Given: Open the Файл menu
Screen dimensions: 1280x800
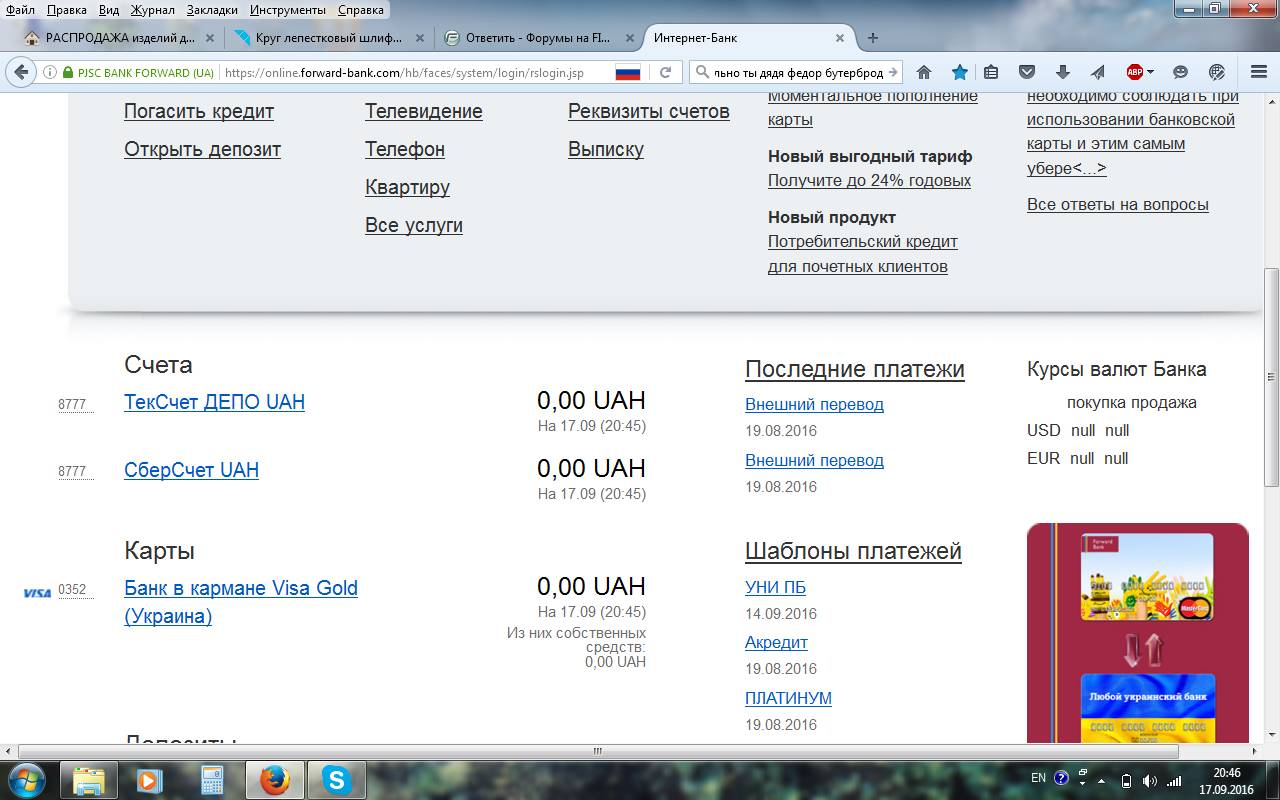Looking at the screenshot, I should [20, 10].
